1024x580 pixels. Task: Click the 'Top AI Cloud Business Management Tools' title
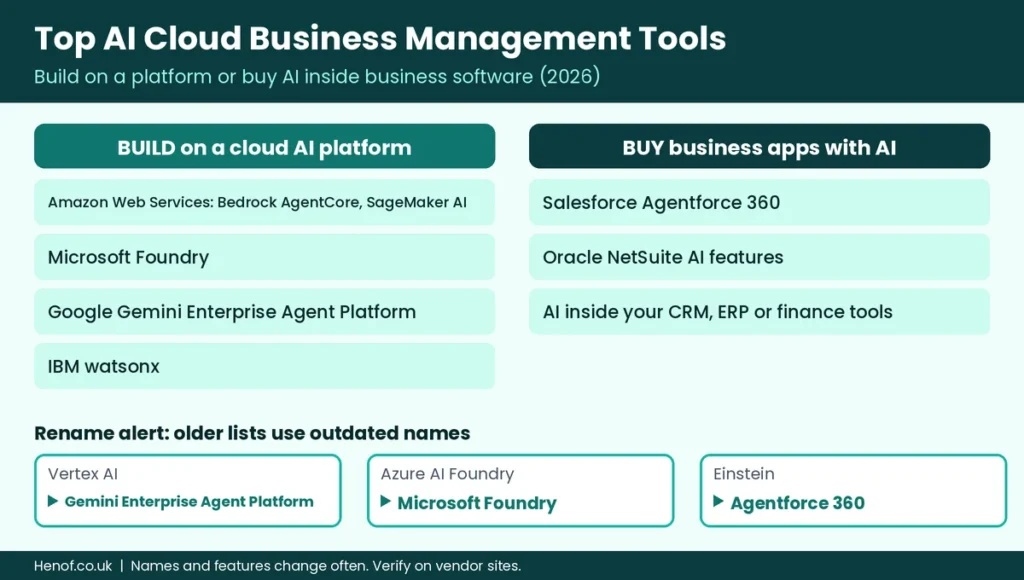coord(380,38)
